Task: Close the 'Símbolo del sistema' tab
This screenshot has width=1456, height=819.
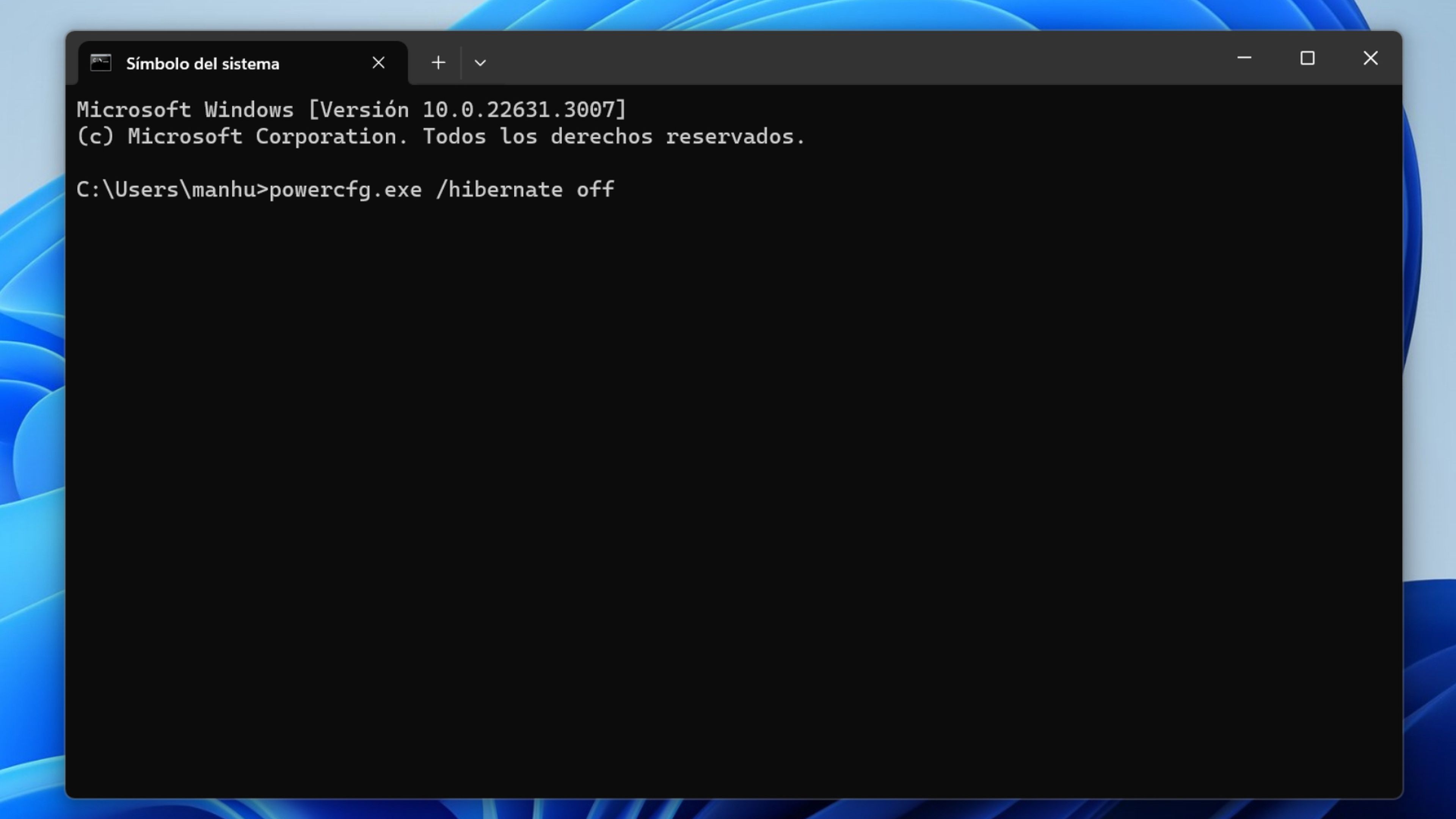Action: pos(379,63)
